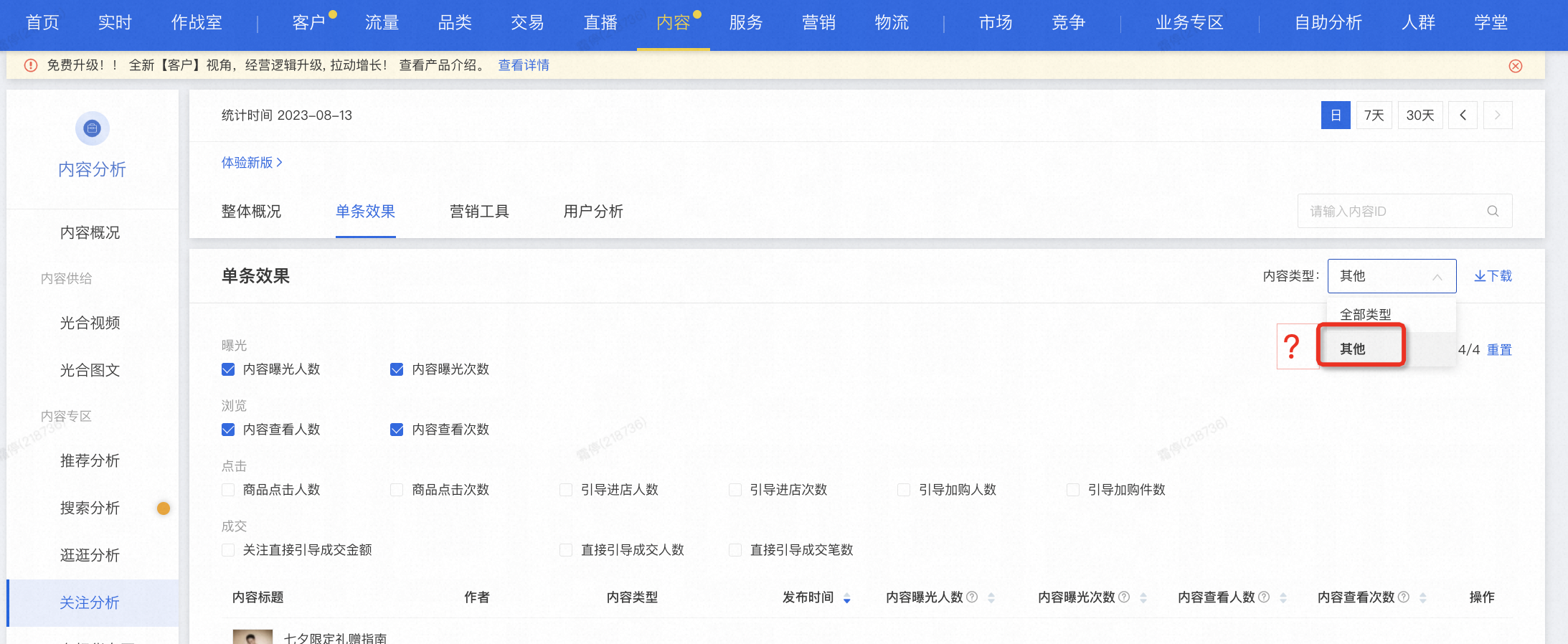The width and height of the screenshot is (1568, 644).
Task: Focus the 请输入内容ID search field
Action: 1404,211
